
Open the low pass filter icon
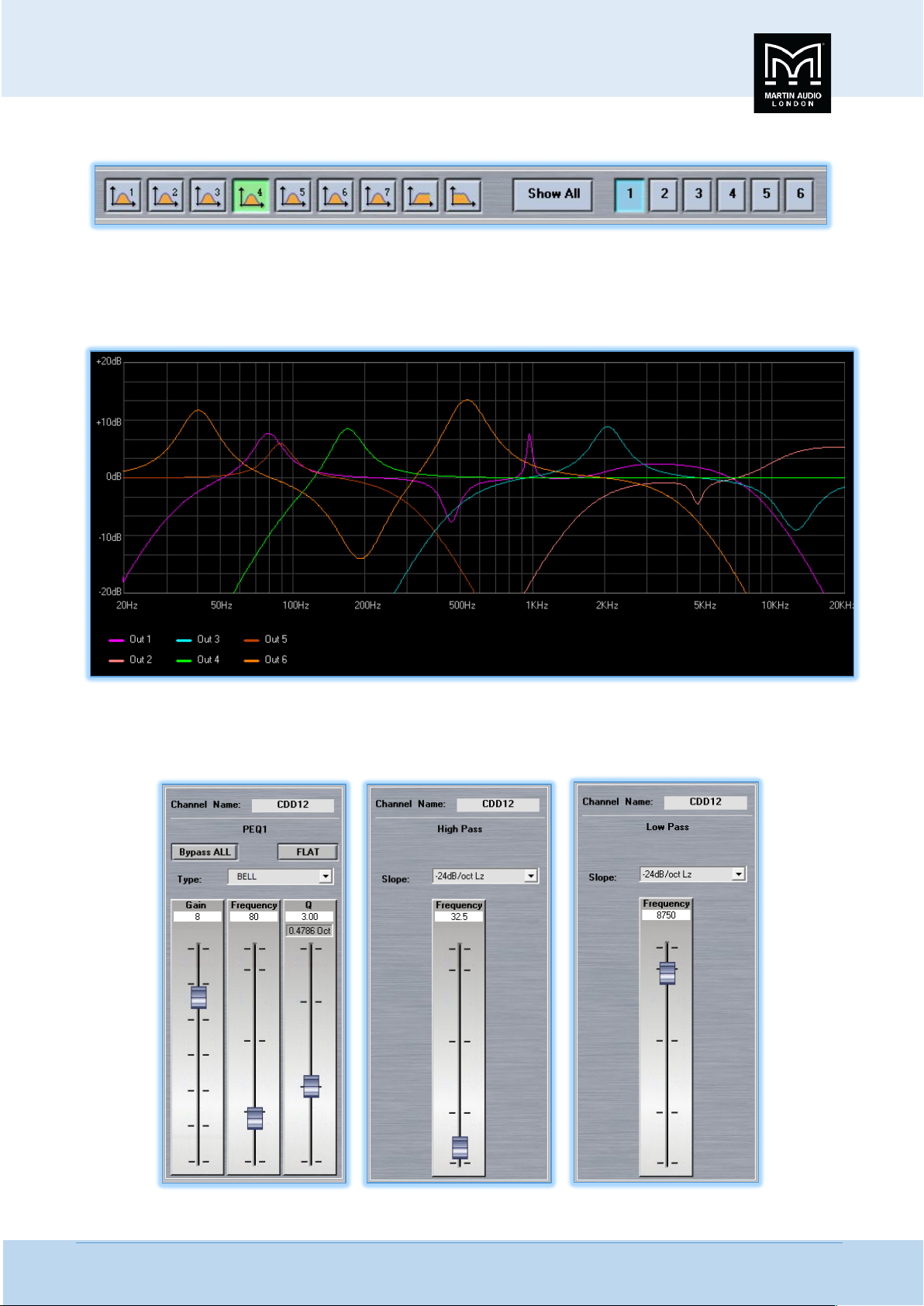[x=464, y=195]
